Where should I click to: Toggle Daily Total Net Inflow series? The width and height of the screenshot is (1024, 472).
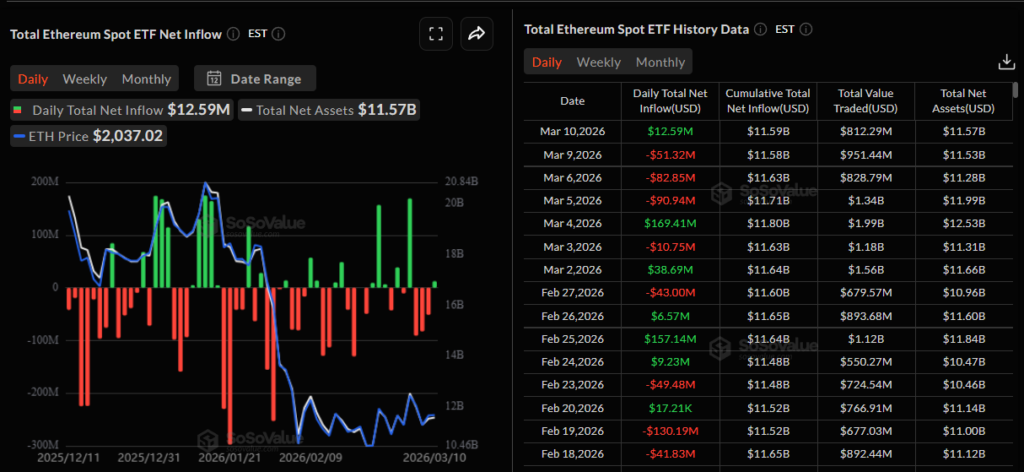click(x=122, y=110)
